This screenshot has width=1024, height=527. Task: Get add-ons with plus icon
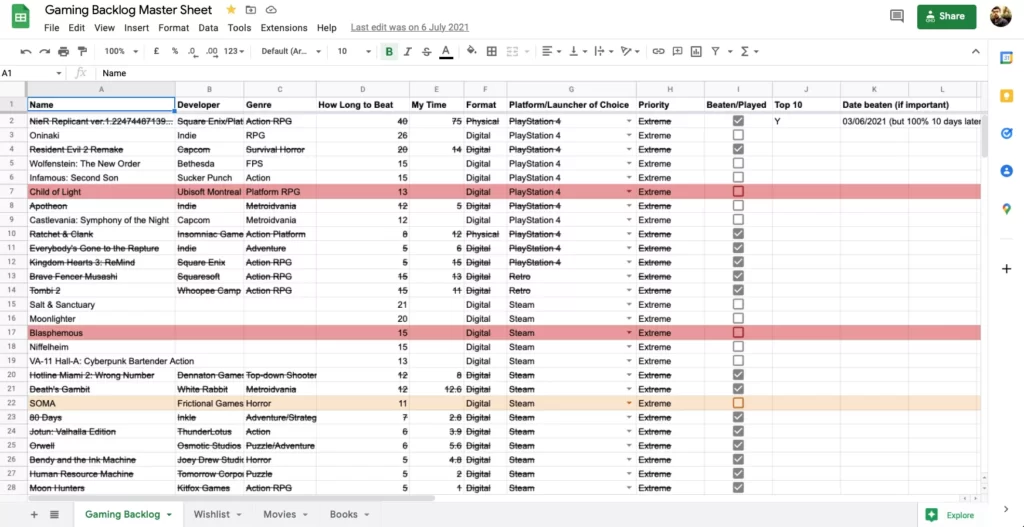(x=1006, y=269)
